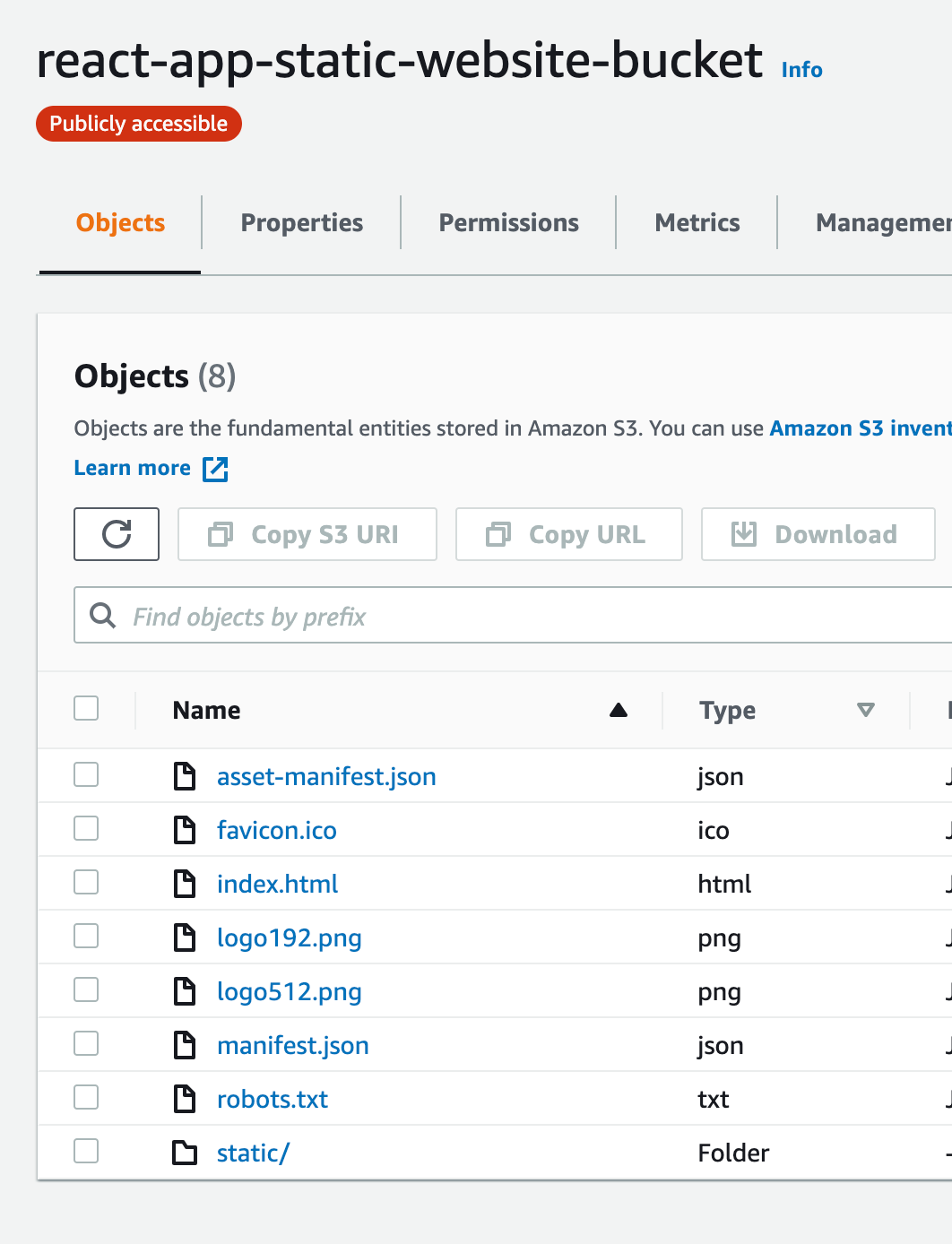Viewport: 952px width, 1244px height.
Task: Open the bucket Info link
Action: (x=802, y=69)
